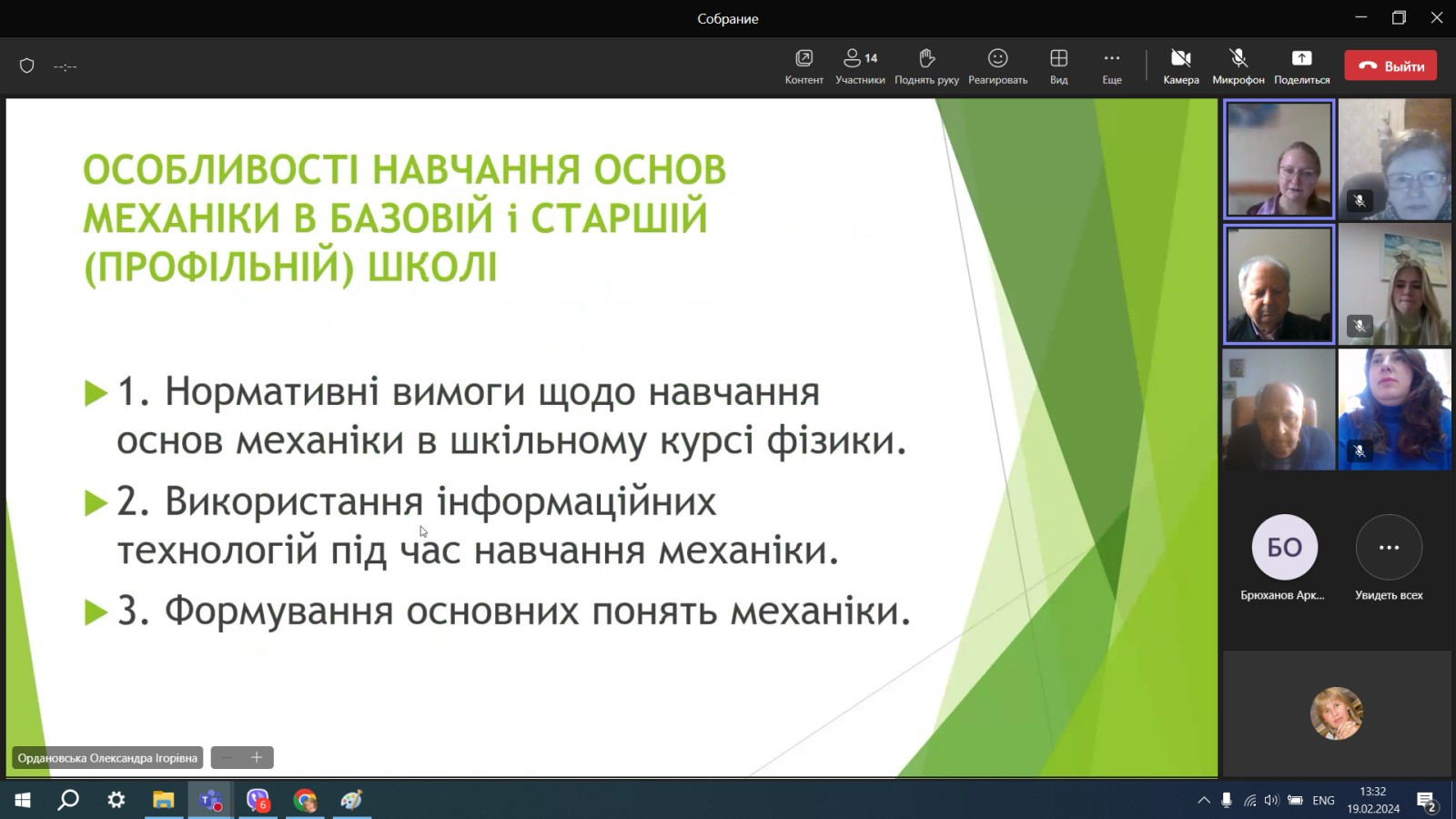Screen dimensions: 1456x819
Task: Click the microphone tray icon
Action: (x=1227, y=800)
